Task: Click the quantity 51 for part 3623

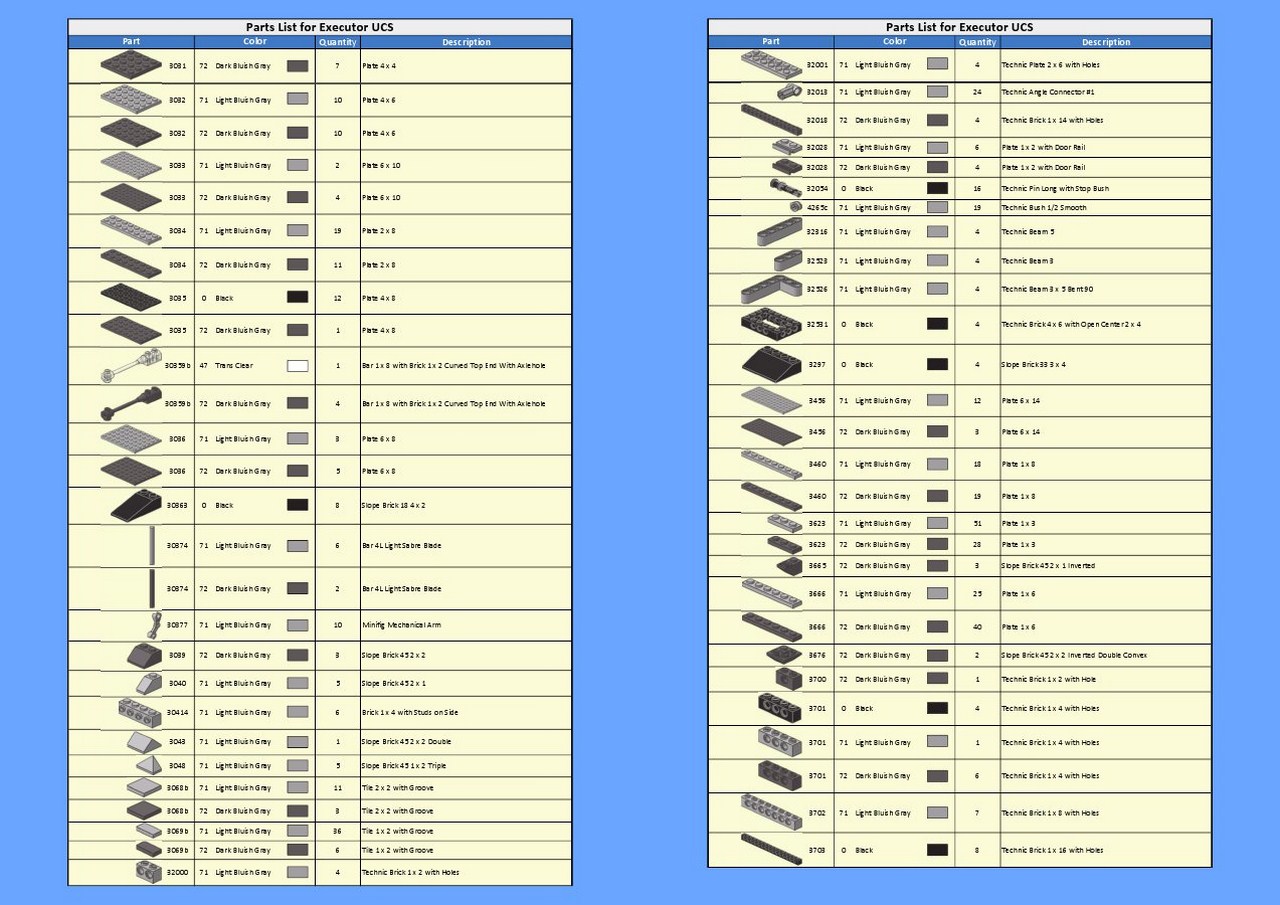Action: click(x=977, y=523)
